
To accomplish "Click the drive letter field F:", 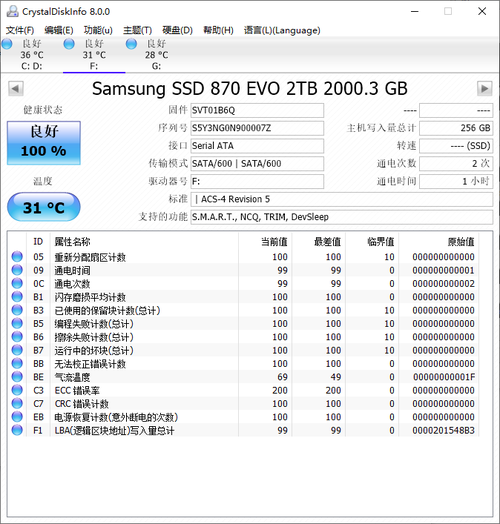I will [257, 181].
